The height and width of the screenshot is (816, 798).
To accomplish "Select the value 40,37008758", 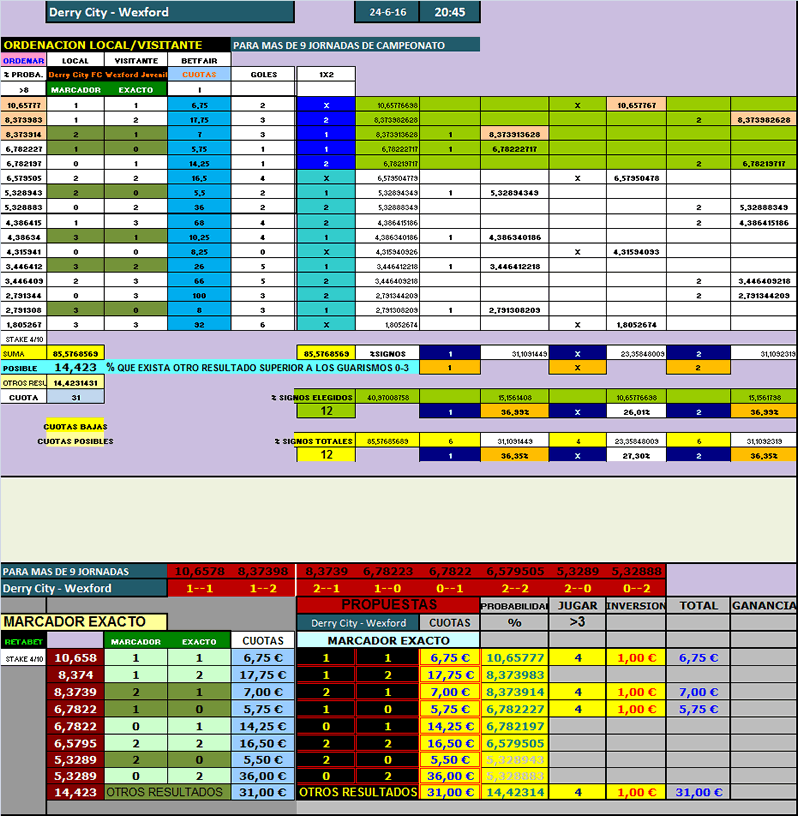I will click(387, 397).
